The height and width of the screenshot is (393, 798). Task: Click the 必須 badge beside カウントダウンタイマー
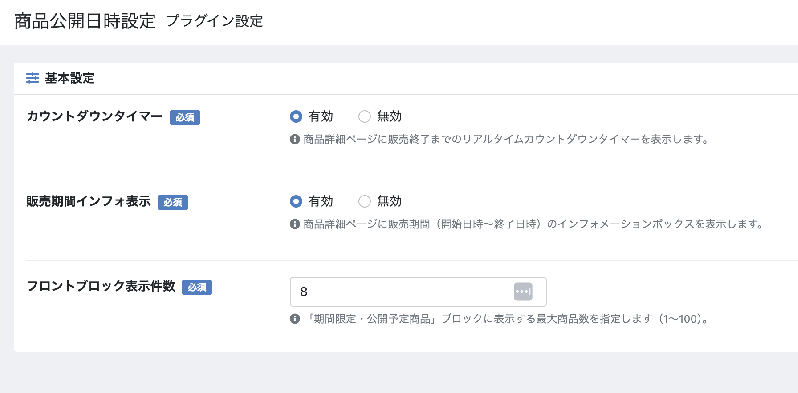pyautogui.click(x=185, y=118)
